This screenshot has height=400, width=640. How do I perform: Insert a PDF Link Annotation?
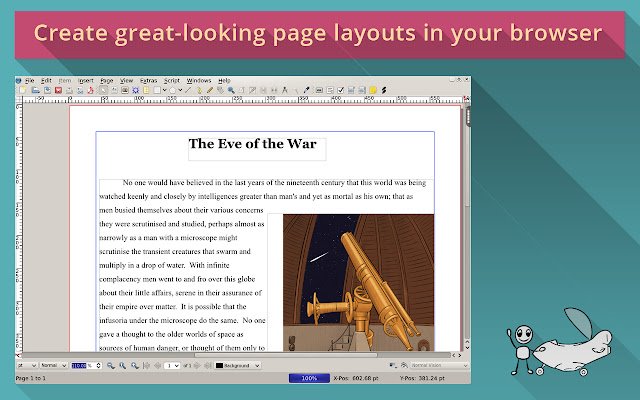(x=384, y=90)
